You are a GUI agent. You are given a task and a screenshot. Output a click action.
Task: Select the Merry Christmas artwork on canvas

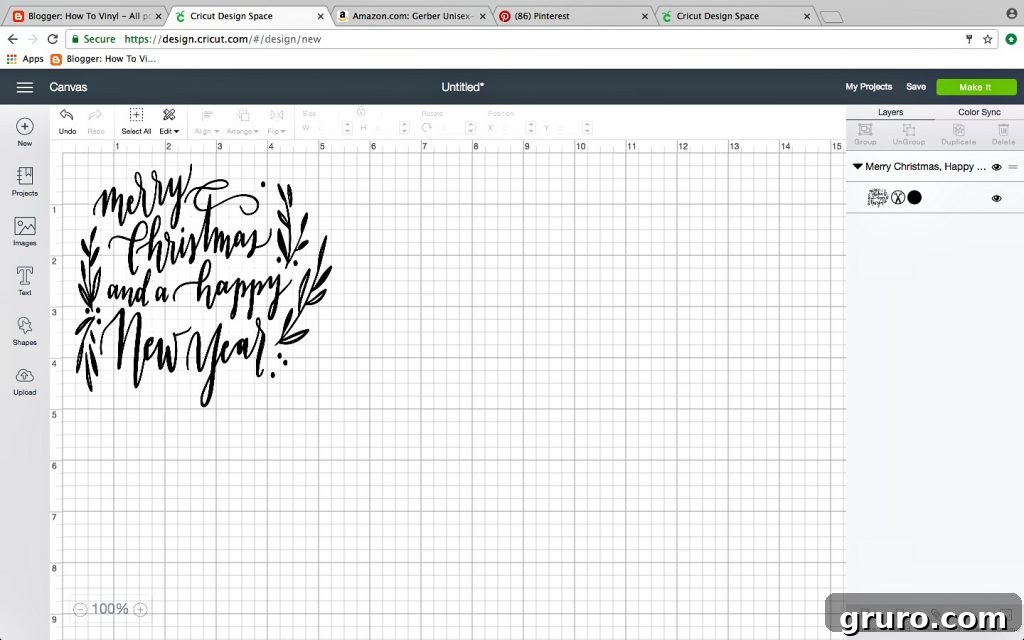[x=203, y=285]
